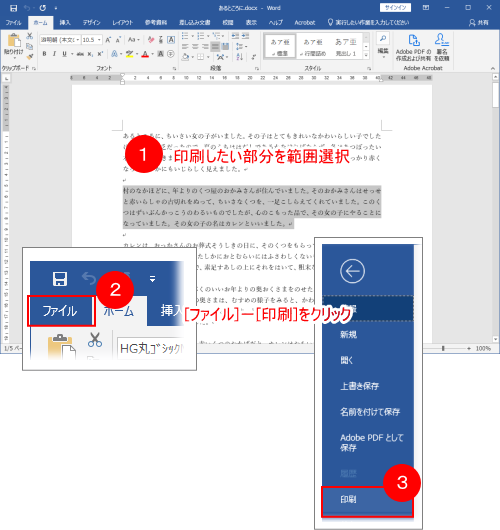Open the 挿入 ribbon tab
Viewport: 500px width, 530px height.
pyautogui.click(x=65, y=23)
